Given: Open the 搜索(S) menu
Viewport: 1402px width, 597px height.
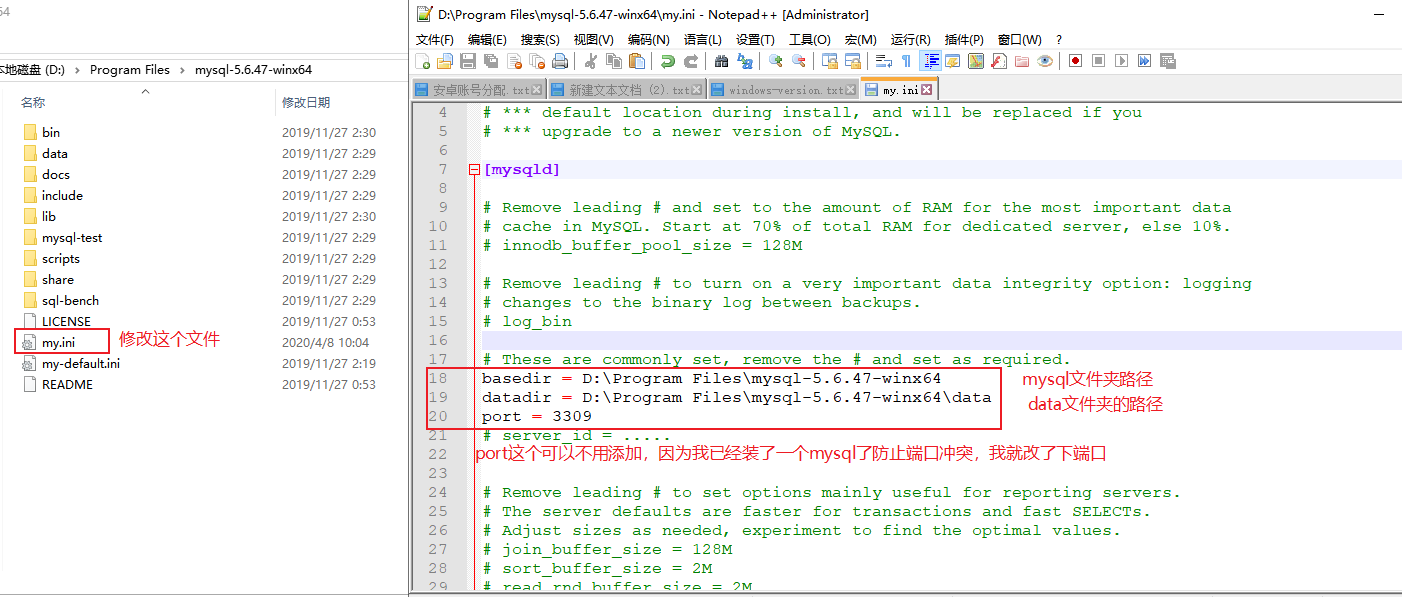Looking at the screenshot, I should pos(540,39).
